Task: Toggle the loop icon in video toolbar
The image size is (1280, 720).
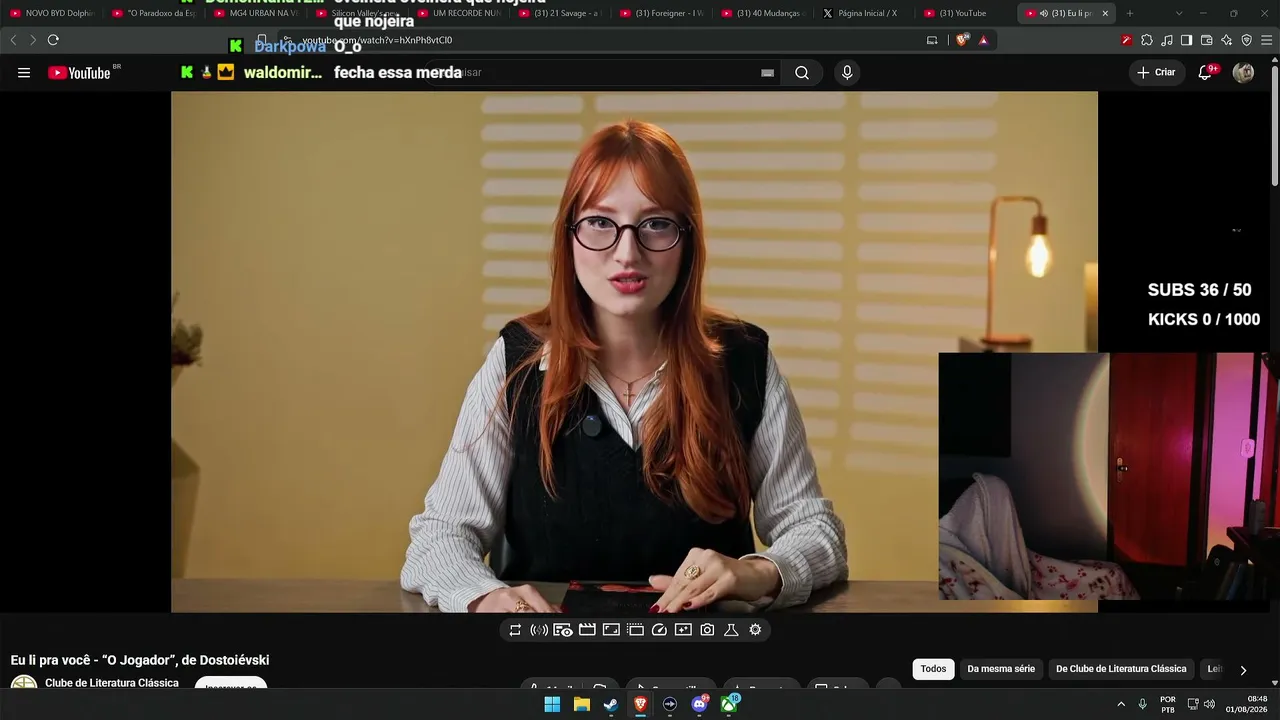Action: 515,630
